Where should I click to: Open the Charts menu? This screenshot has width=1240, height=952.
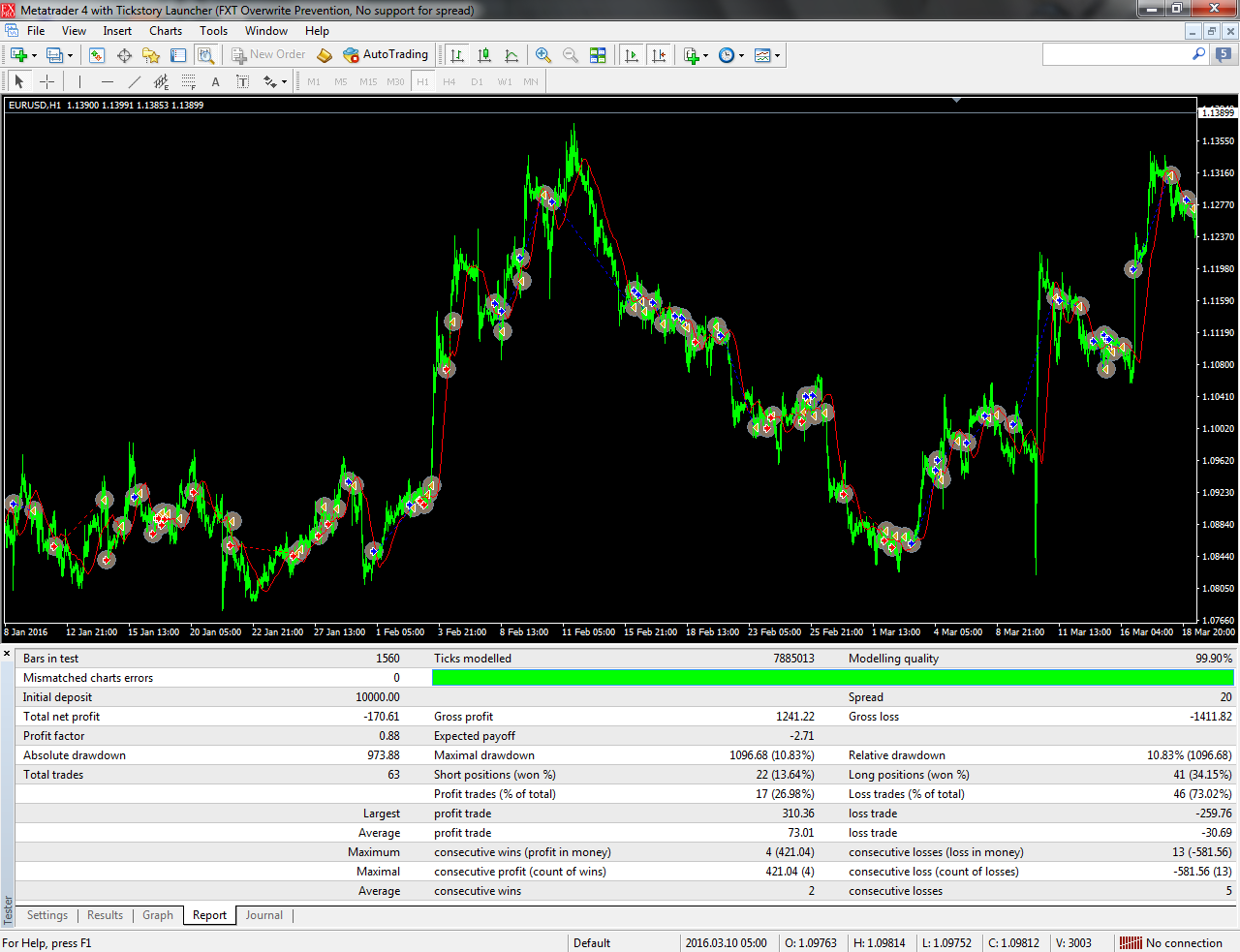pyautogui.click(x=166, y=31)
